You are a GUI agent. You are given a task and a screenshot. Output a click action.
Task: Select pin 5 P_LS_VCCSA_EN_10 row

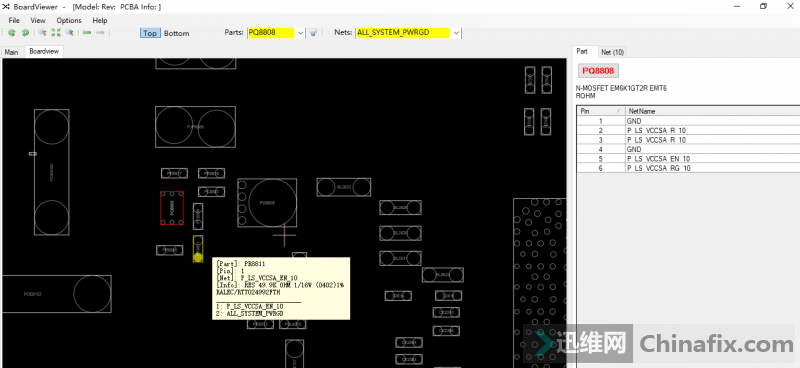tap(688, 159)
